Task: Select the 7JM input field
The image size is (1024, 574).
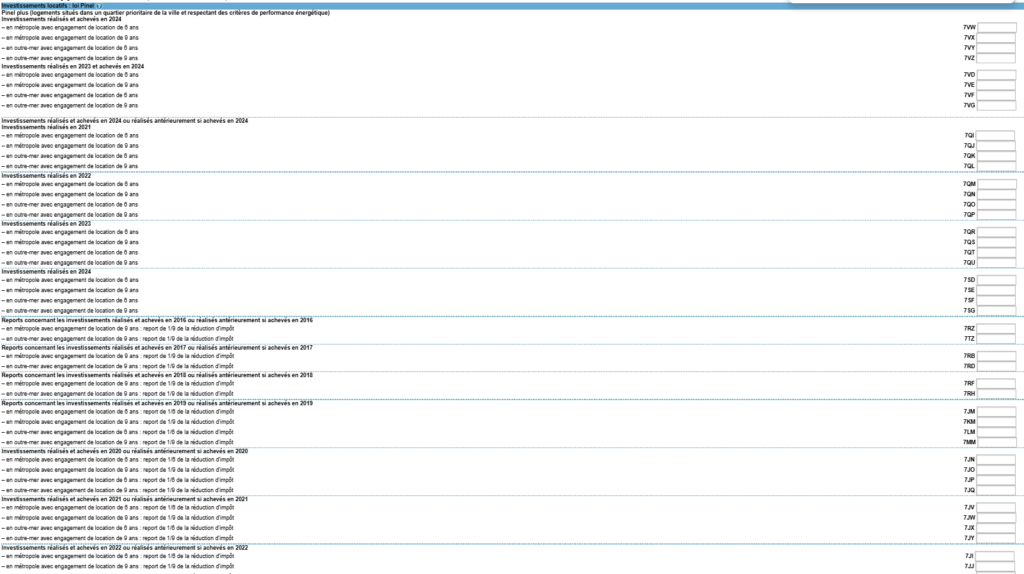Action: (996, 412)
